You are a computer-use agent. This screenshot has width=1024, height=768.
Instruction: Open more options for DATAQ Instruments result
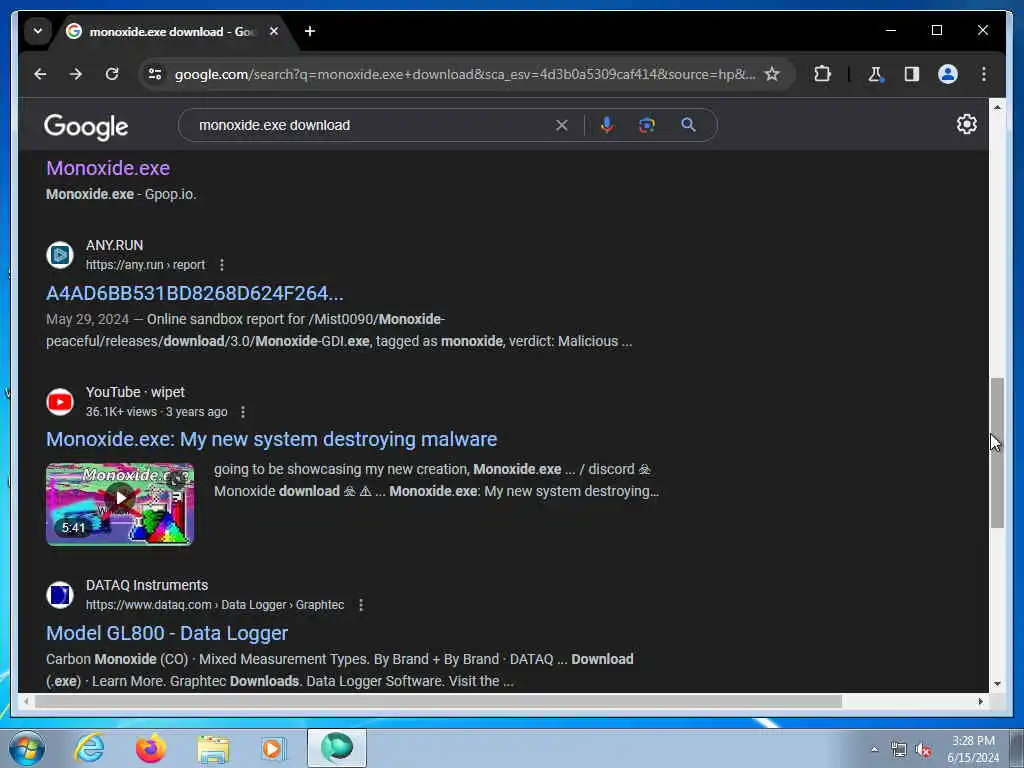point(361,605)
